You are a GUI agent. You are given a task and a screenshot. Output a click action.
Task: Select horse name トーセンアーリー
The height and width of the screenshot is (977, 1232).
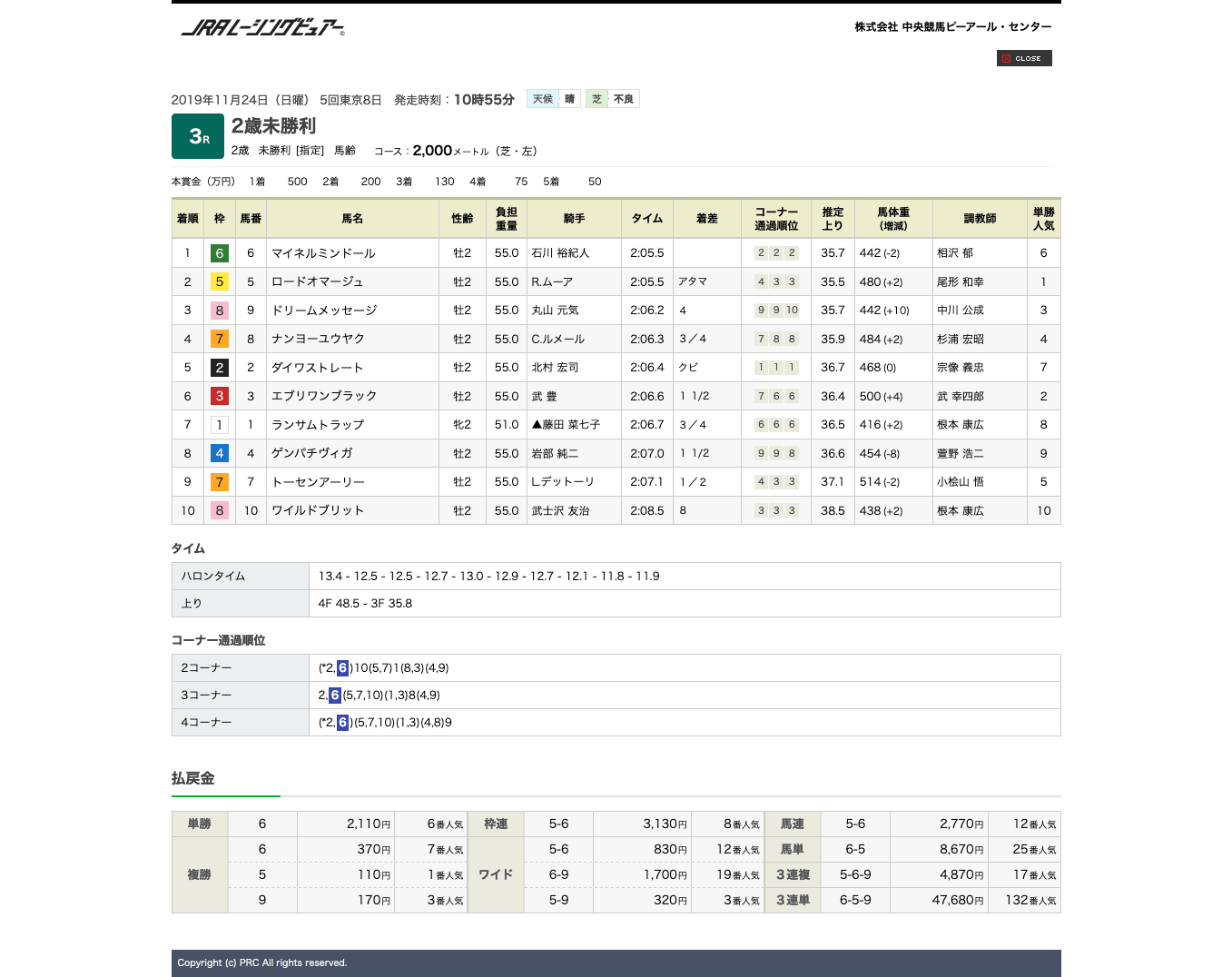[x=318, y=482]
